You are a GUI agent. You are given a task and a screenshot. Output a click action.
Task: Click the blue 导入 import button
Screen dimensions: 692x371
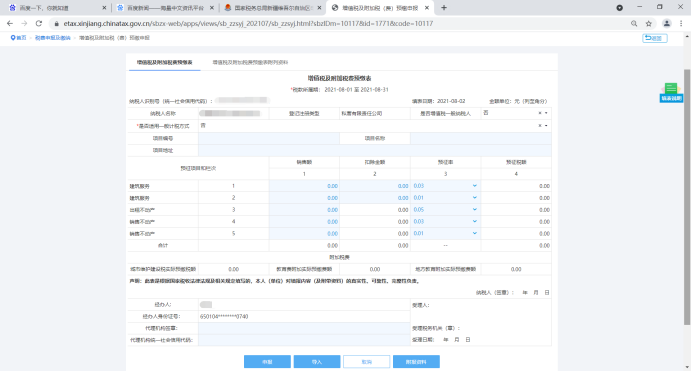pos(317,362)
